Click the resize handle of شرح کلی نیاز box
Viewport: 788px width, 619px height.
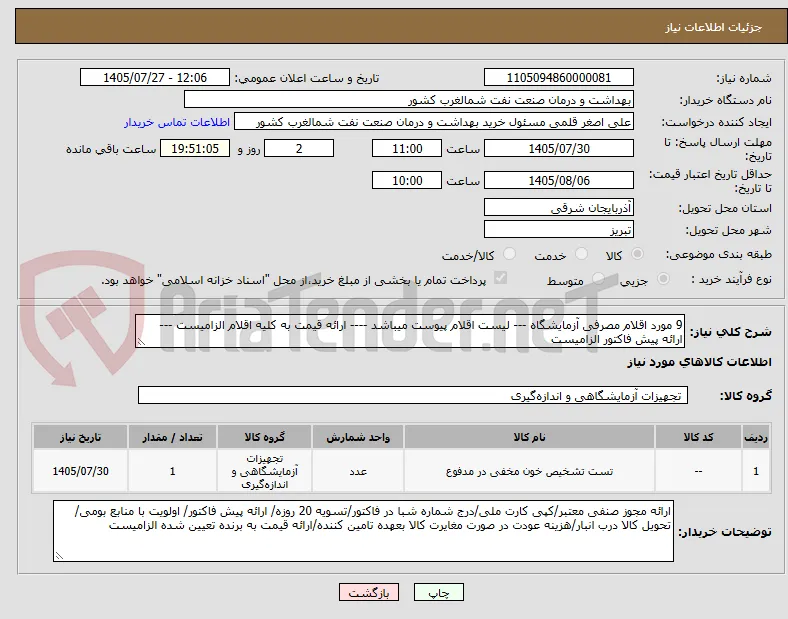click(x=141, y=342)
